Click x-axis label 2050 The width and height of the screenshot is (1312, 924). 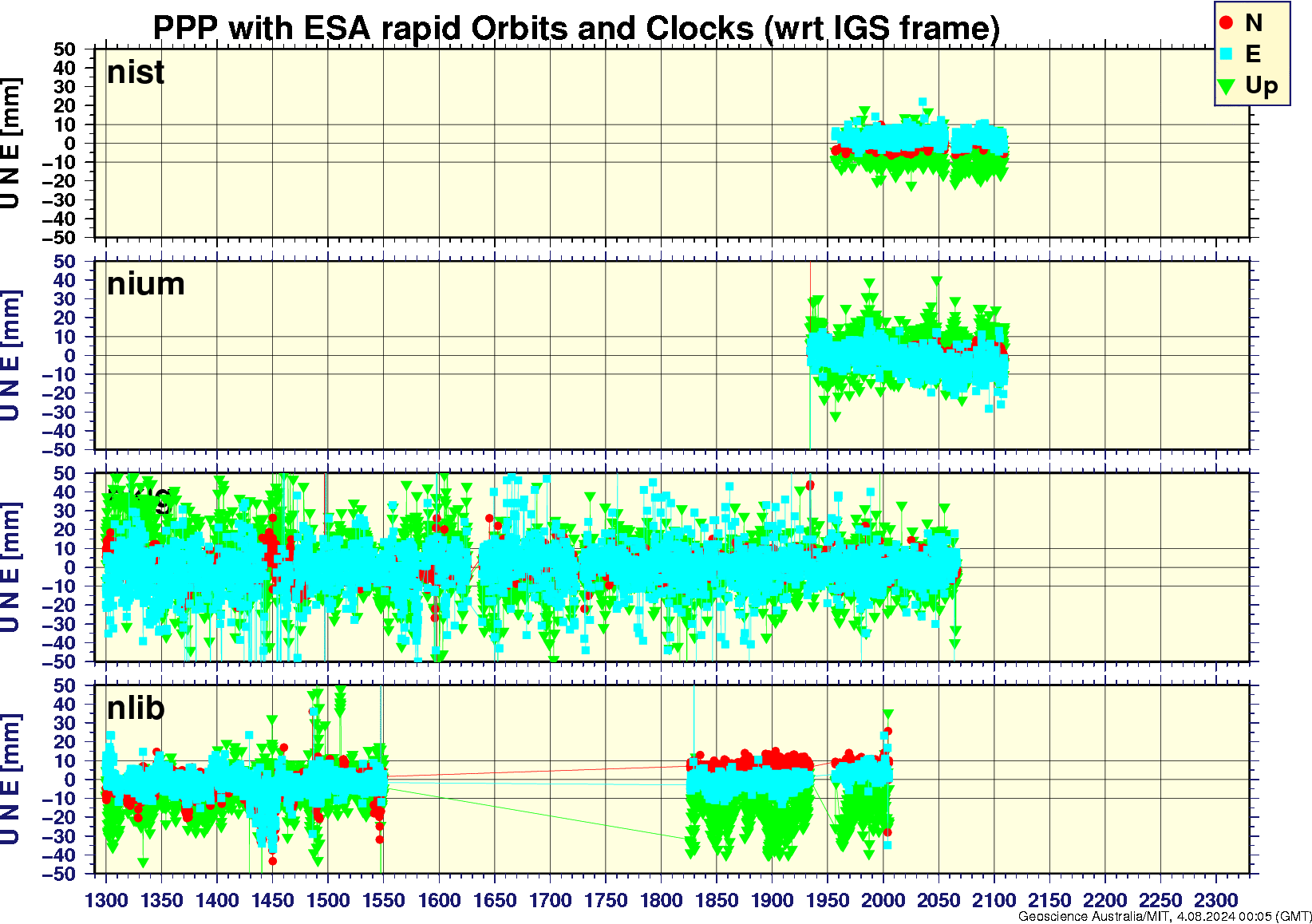tap(939, 900)
